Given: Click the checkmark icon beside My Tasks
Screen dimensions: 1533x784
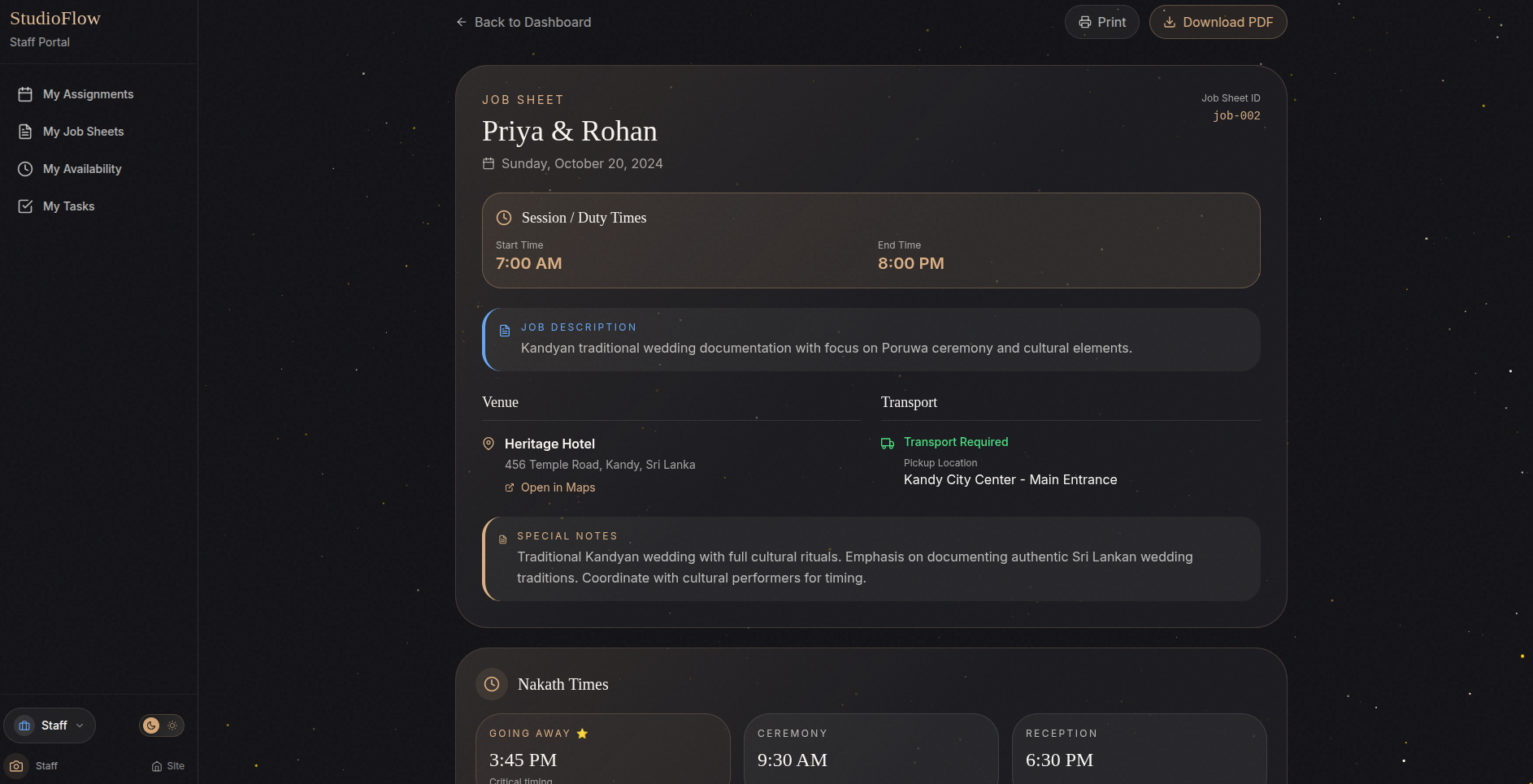Looking at the screenshot, I should coord(26,206).
